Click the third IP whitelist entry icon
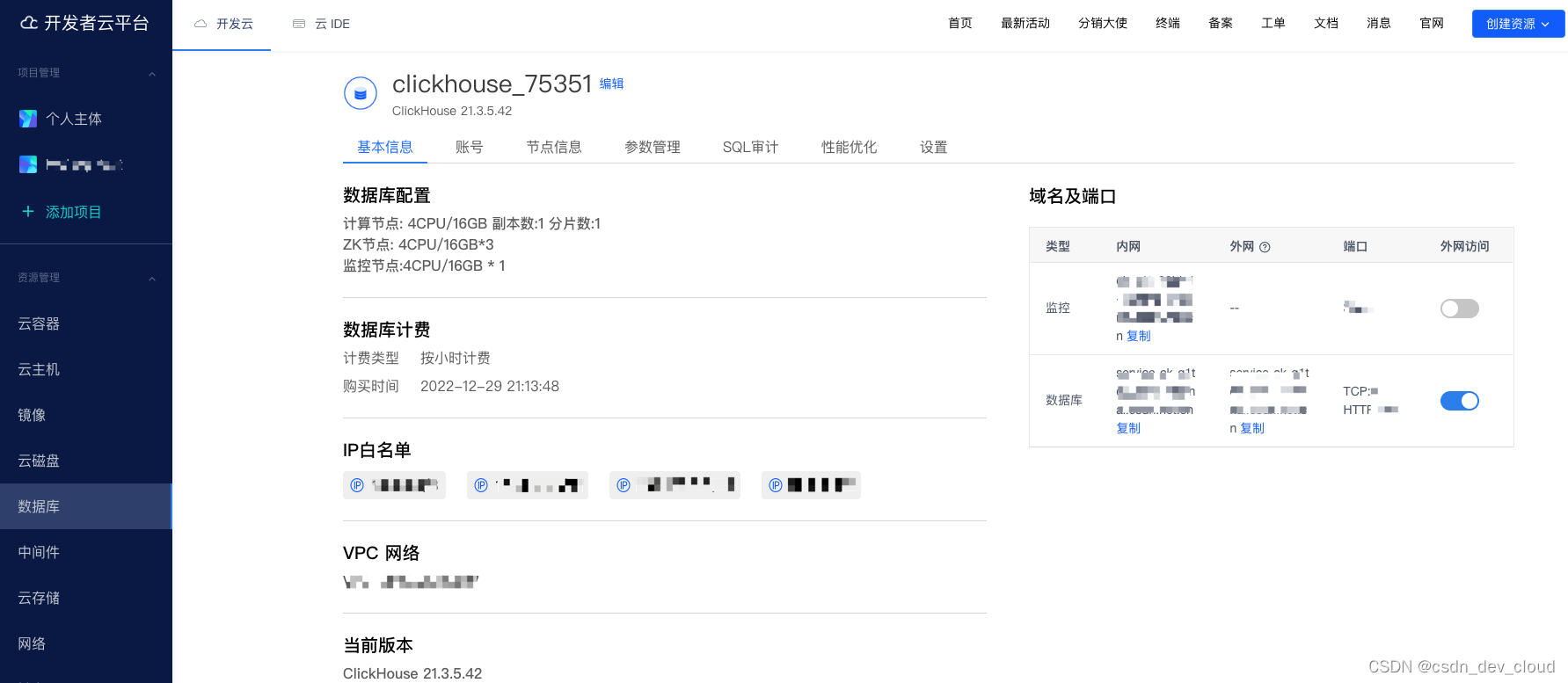1568x683 pixels. coord(624,485)
